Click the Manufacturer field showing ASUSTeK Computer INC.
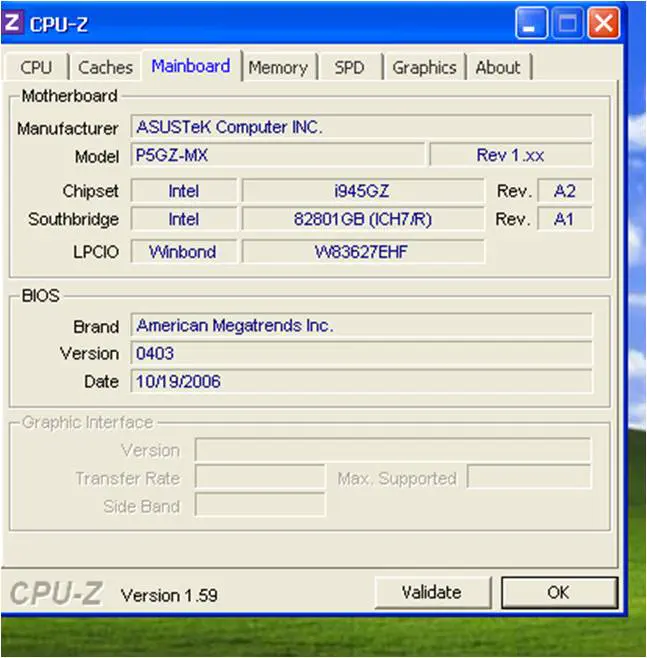Image resolution: width=647 pixels, height=658 pixels. coord(361,127)
